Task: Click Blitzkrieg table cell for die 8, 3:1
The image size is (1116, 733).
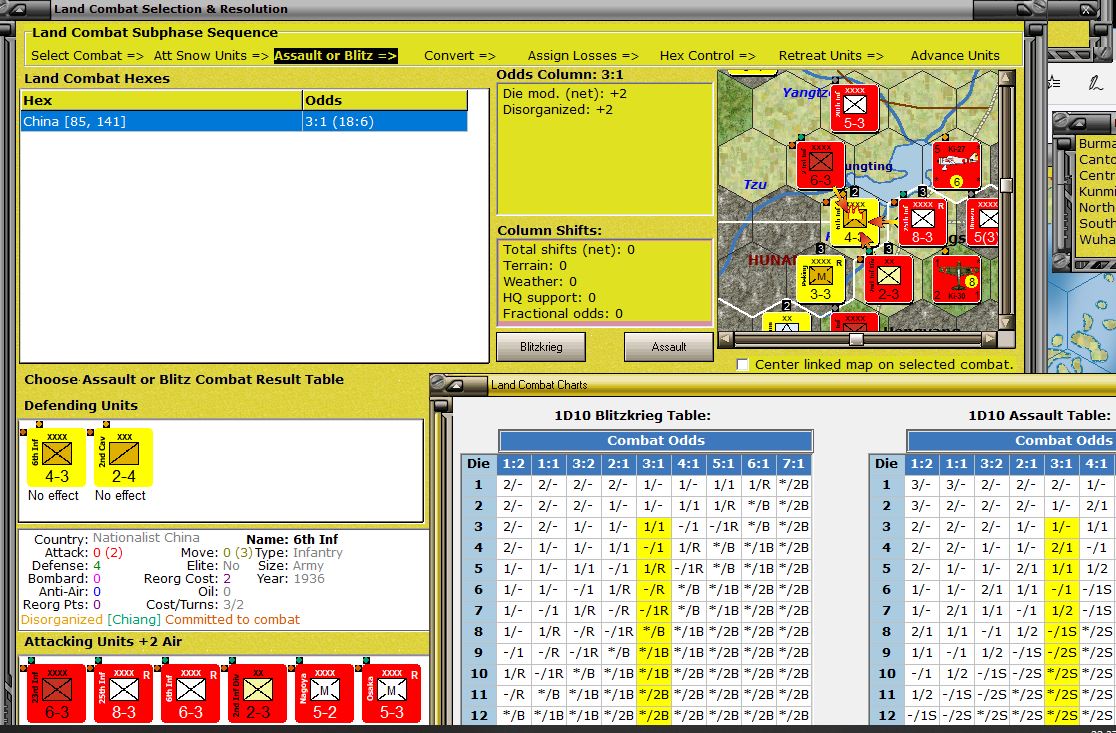Action: (653, 631)
